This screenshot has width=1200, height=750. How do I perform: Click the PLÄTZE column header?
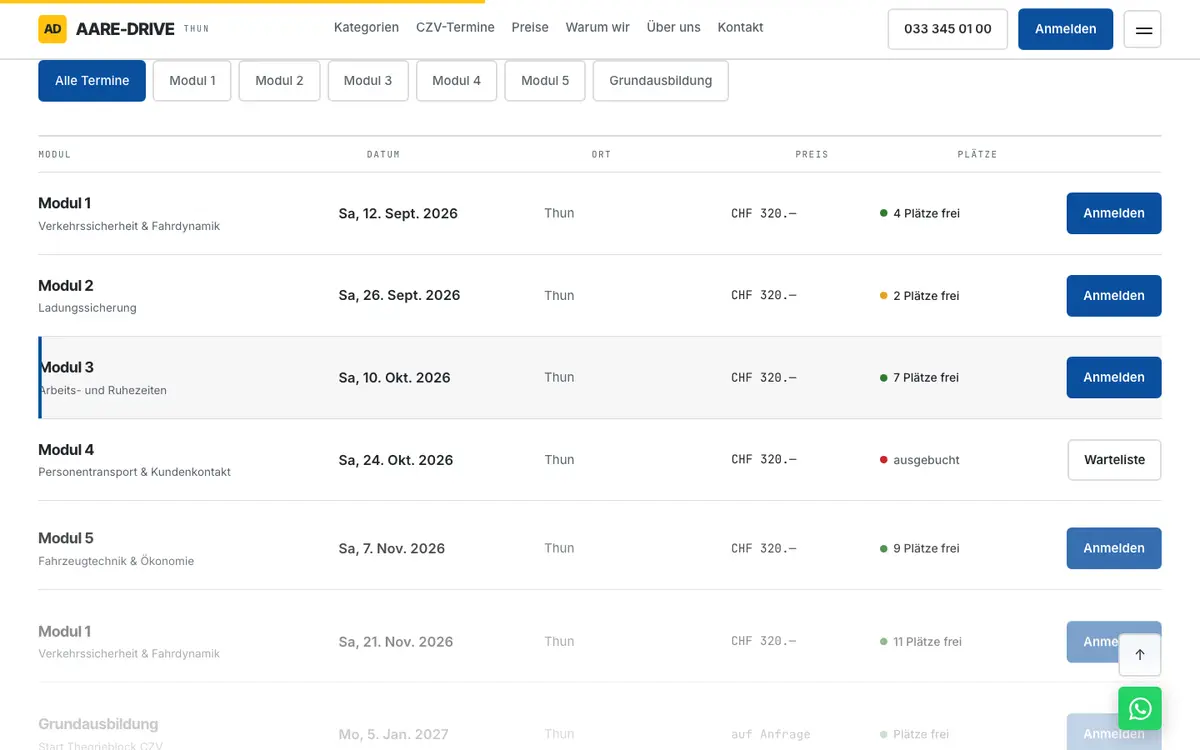[977, 155]
